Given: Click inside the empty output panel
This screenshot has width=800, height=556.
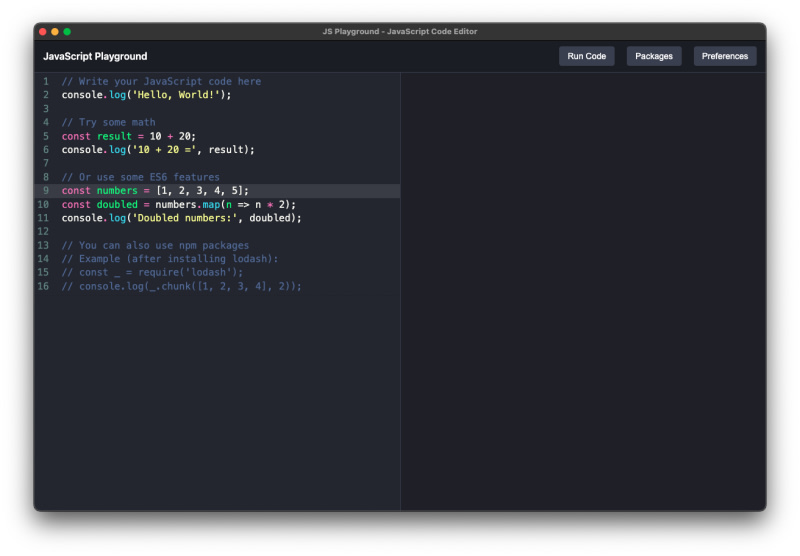Looking at the screenshot, I should click(x=583, y=290).
